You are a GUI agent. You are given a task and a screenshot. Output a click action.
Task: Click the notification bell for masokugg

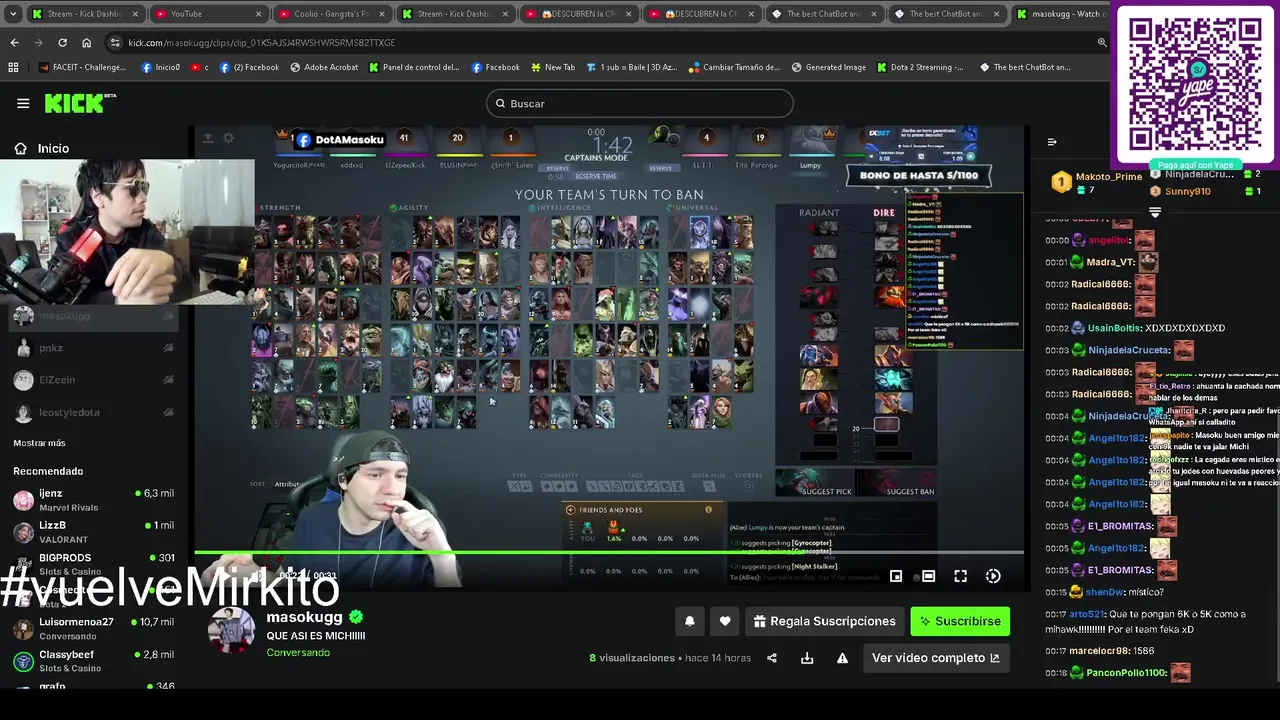coord(689,621)
